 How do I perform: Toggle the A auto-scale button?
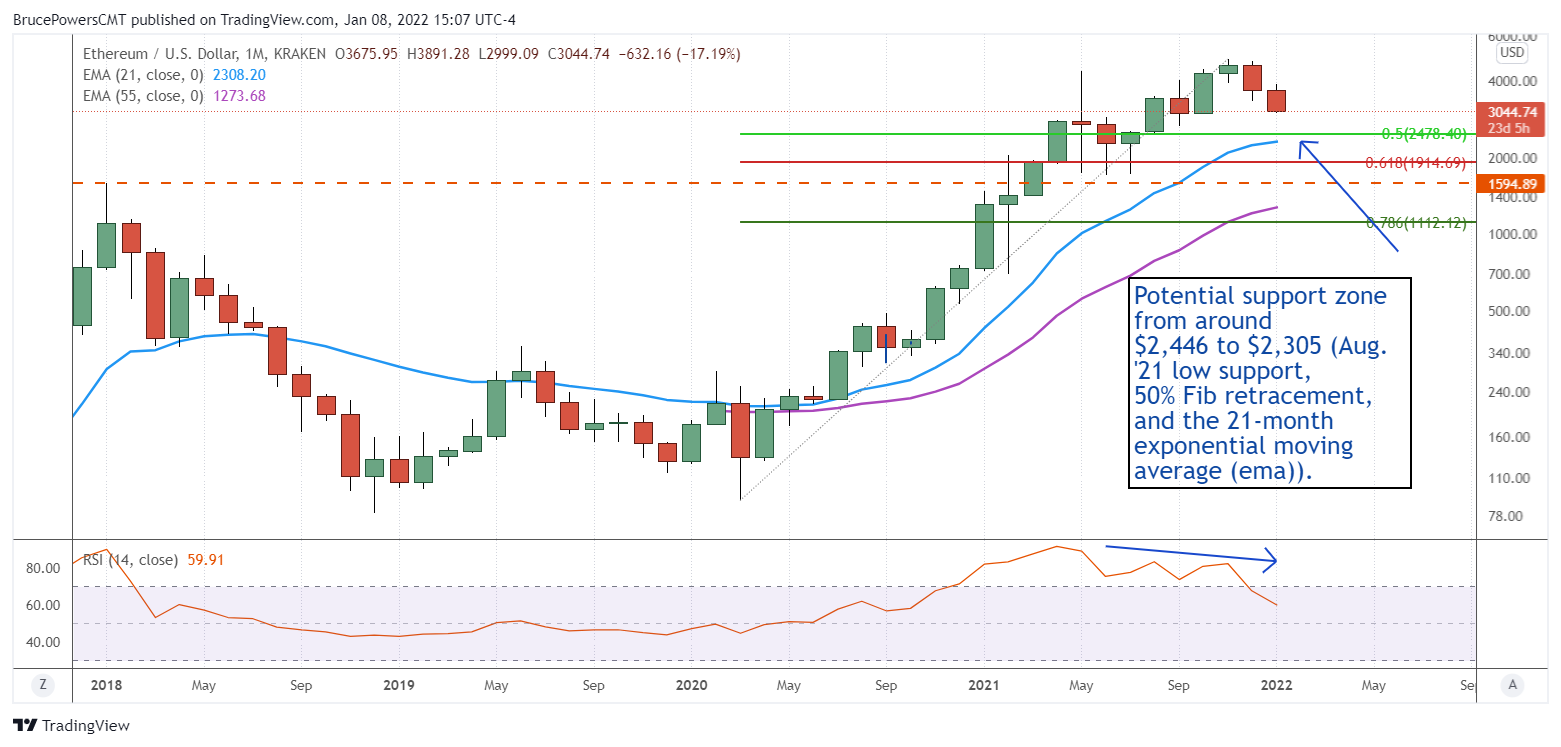click(x=1513, y=685)
